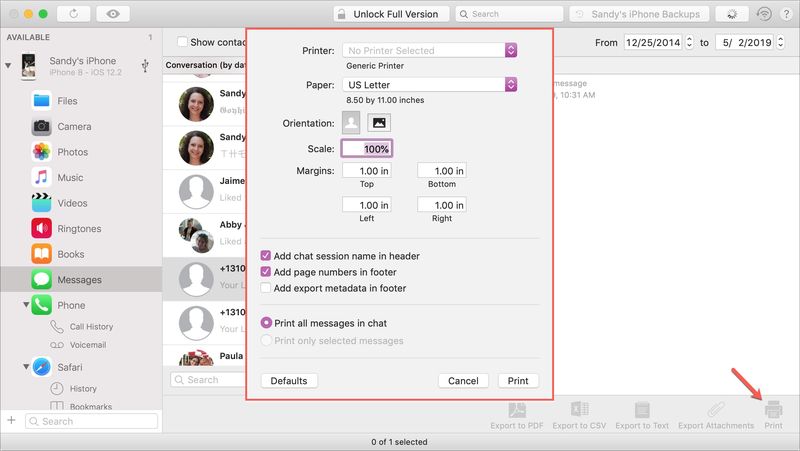800x451 pixels.
Task: Click Cancel in print dialog
Action: (463, 381)
